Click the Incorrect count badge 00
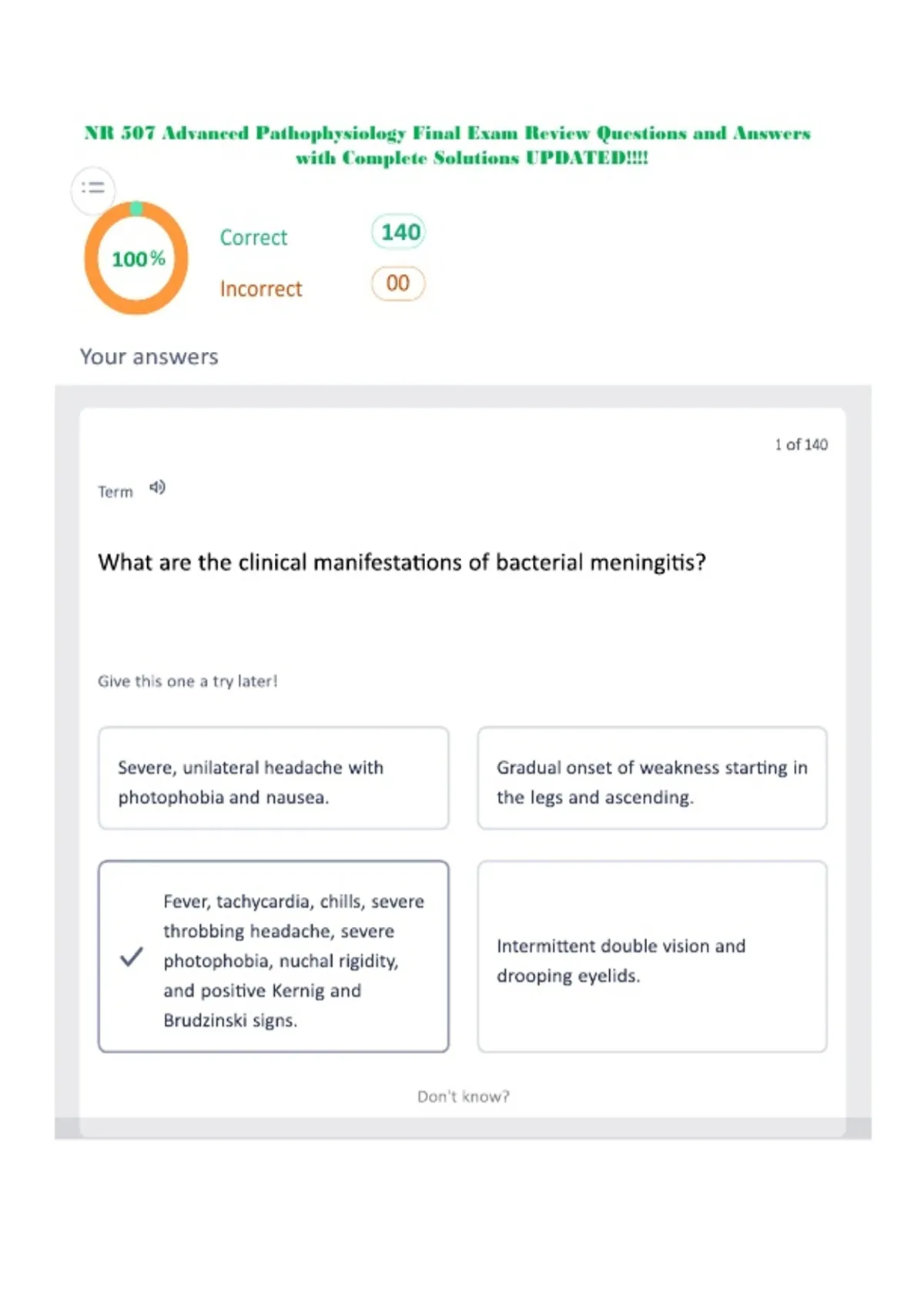The height and width of the screenshot is (1309, 924). [x=398, y=283]
